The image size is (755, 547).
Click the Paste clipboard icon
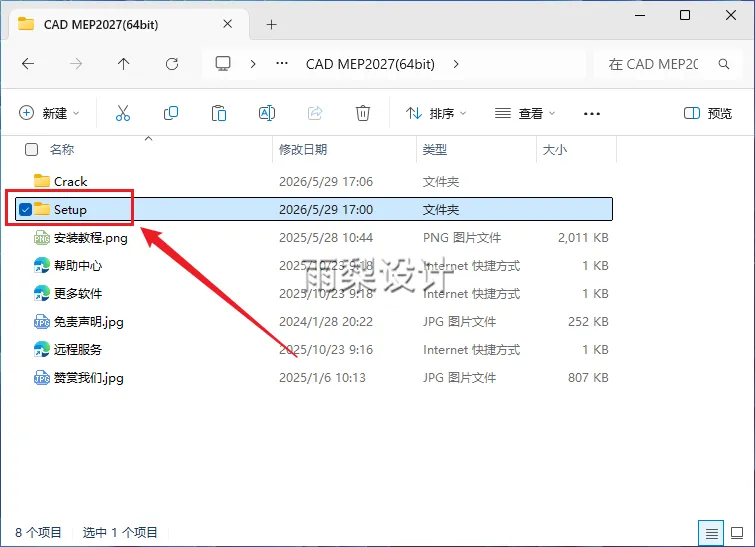tap(219, 114)
